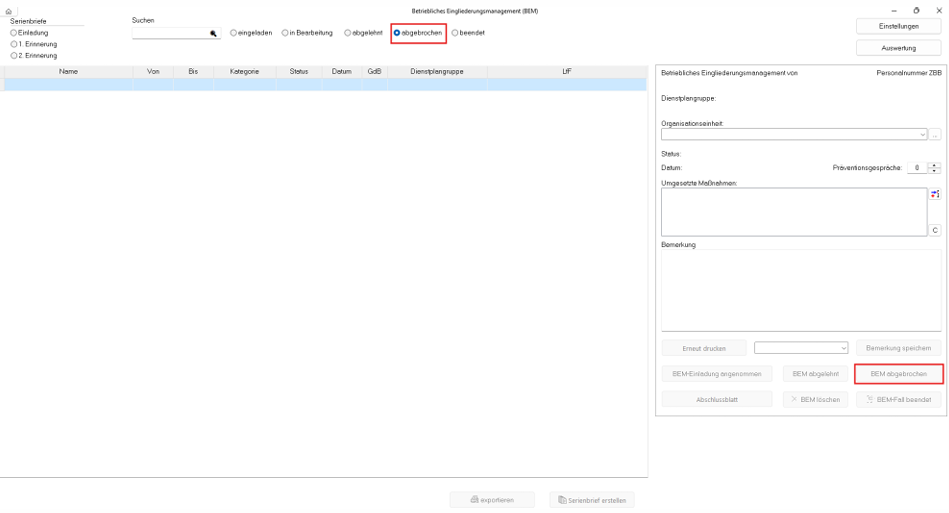Decrease the Präventionsgespräche count

tap(935, 171)
